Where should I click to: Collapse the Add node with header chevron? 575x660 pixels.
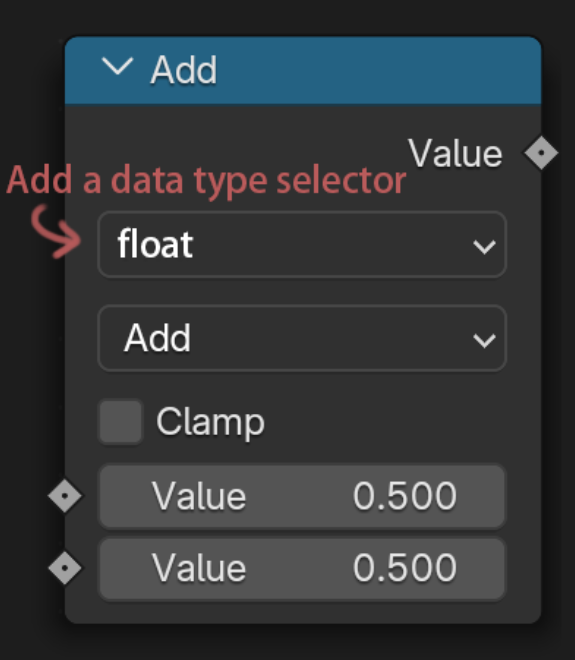(117, 67)
